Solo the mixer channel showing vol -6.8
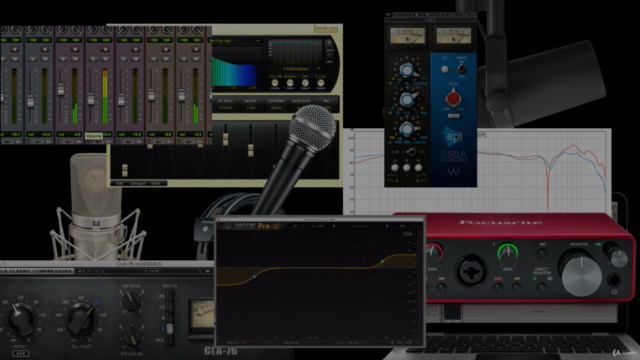 153,59
